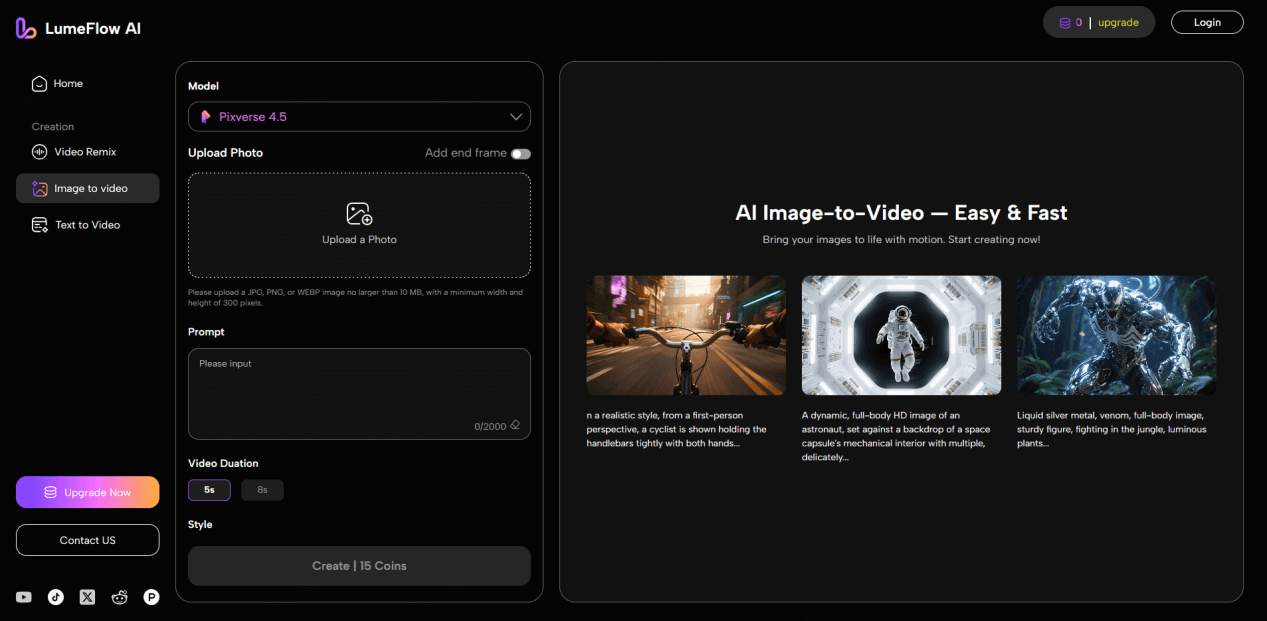
Task: Click the Video Remix waveform icon
Action: coord(39,152)
